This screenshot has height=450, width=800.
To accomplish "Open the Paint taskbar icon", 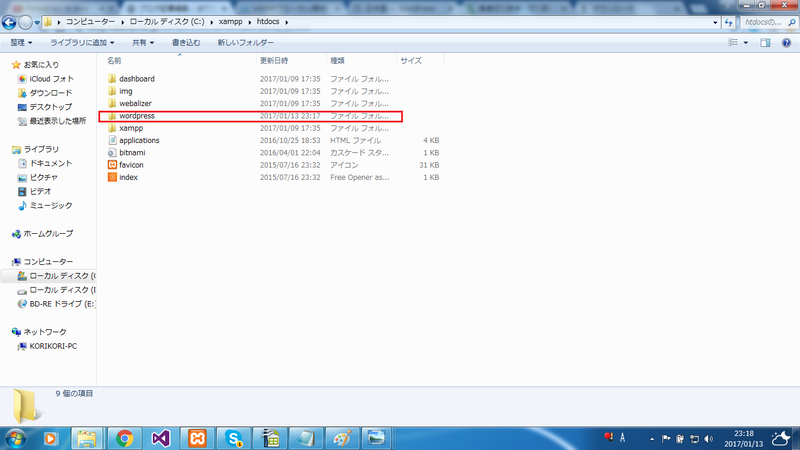I will point(342,438).
